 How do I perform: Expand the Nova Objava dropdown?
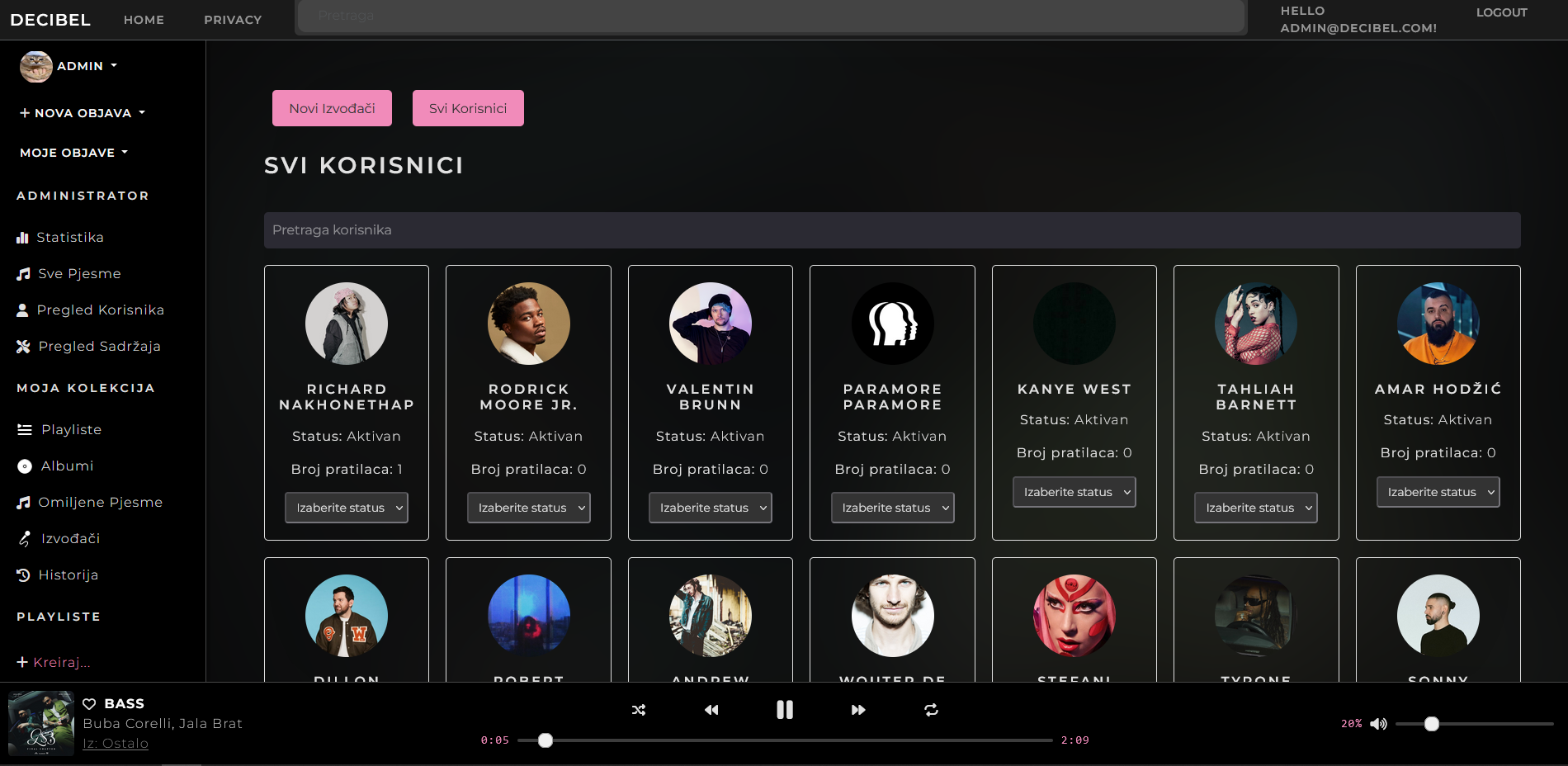[83, 113]
